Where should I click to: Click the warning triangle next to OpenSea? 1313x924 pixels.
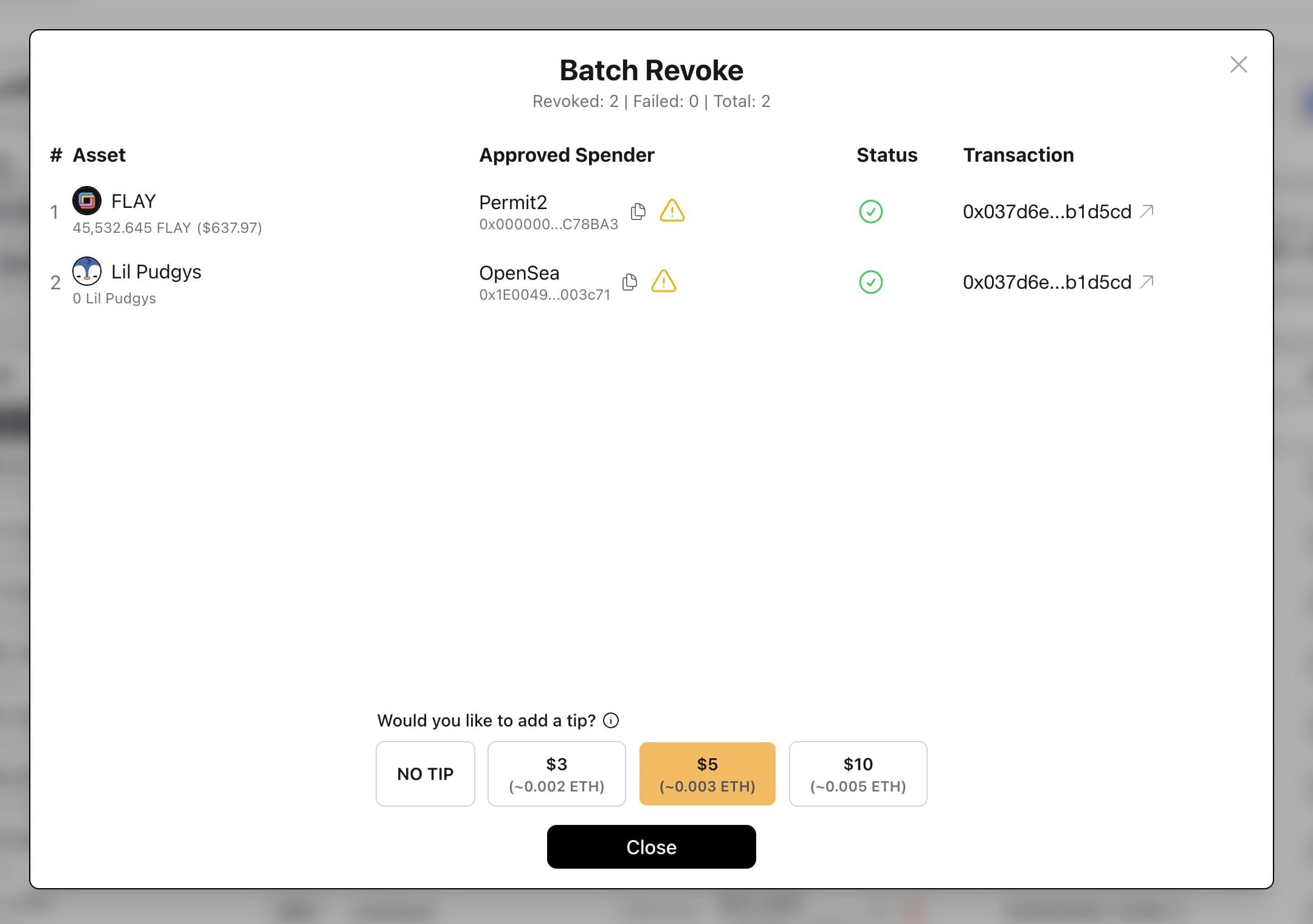pos(664,281)
